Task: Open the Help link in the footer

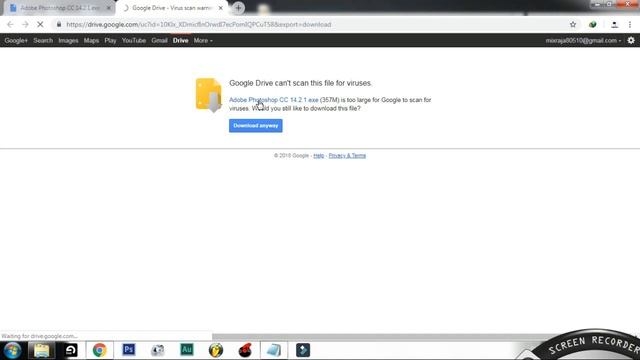Action: click(318, 156)
